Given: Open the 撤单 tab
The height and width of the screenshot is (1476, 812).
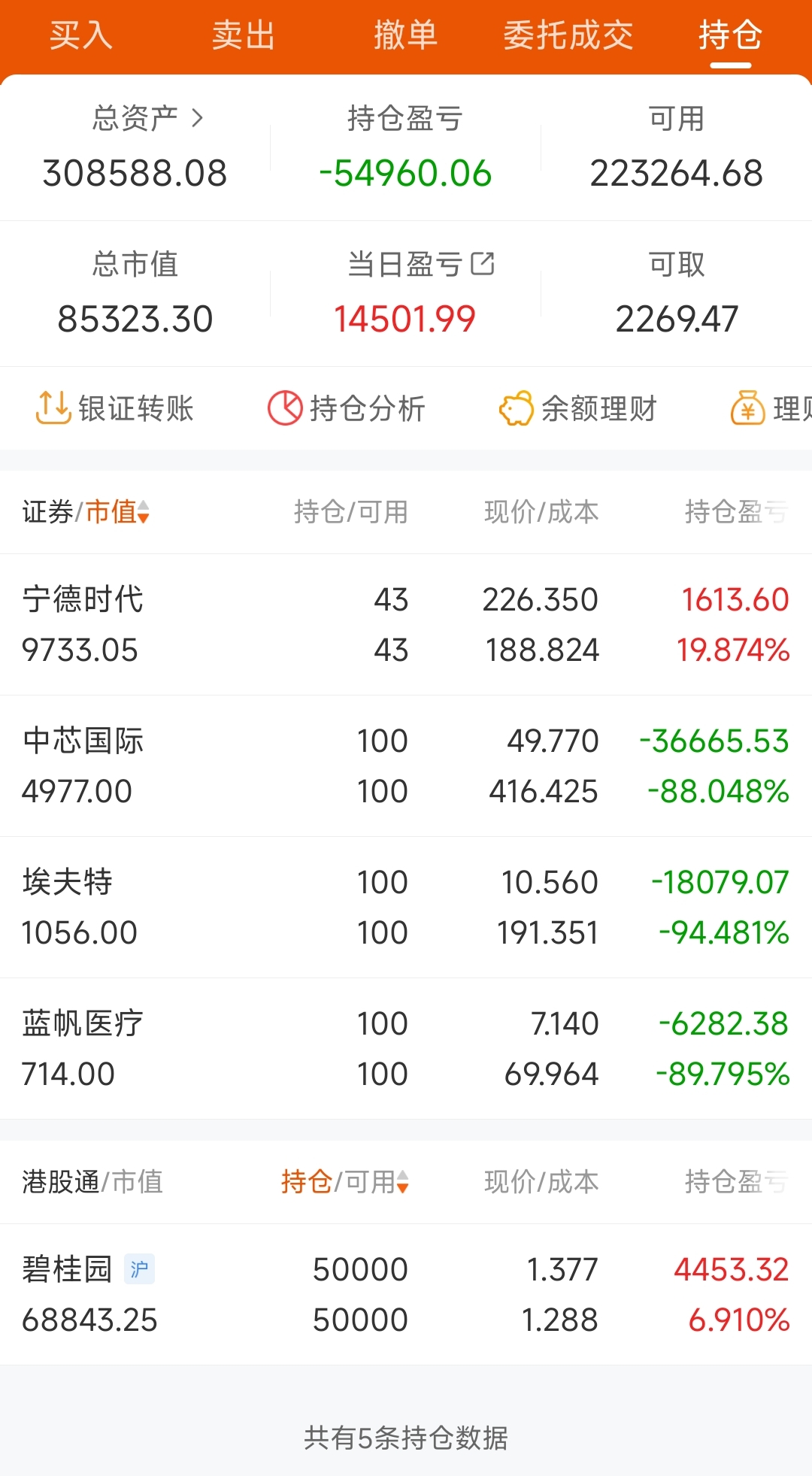Looking at the screenshot, I should 406,35.
